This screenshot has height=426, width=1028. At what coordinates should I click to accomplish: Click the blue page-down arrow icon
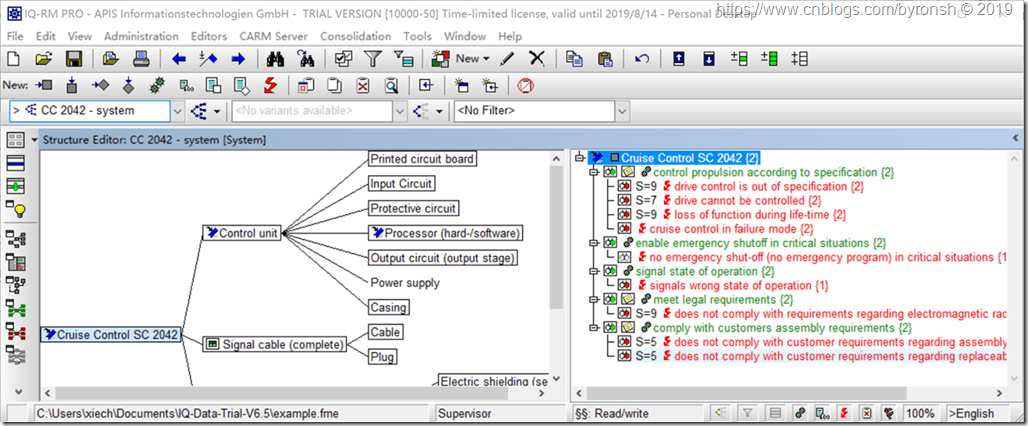point(709,58)
